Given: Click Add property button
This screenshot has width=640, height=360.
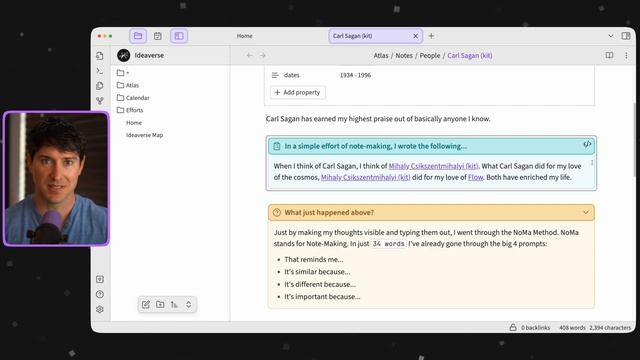Looking at the screenshot, I should pyautogui.click(x=298, y=92).
